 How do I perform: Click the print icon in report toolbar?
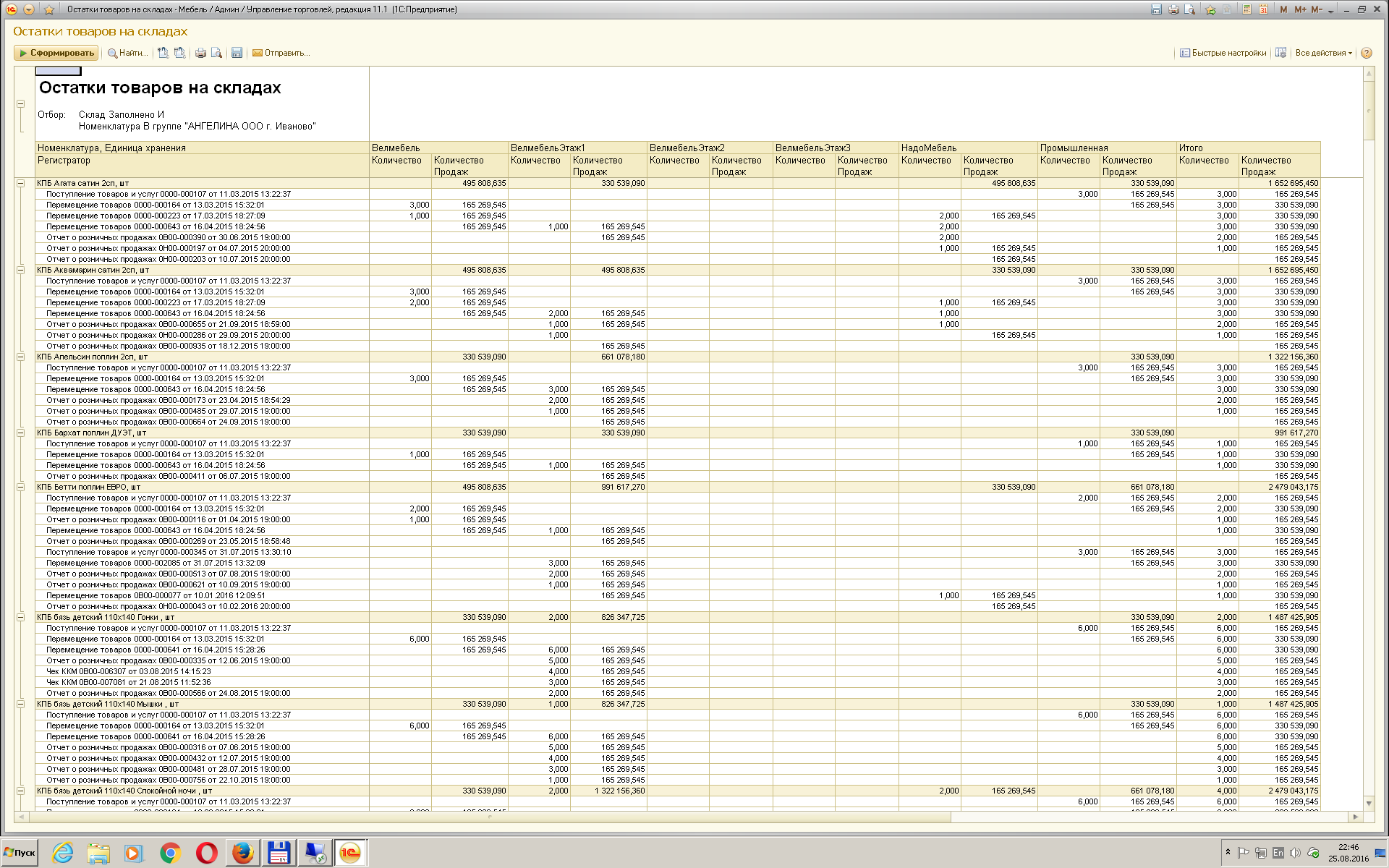pos(200,53)
